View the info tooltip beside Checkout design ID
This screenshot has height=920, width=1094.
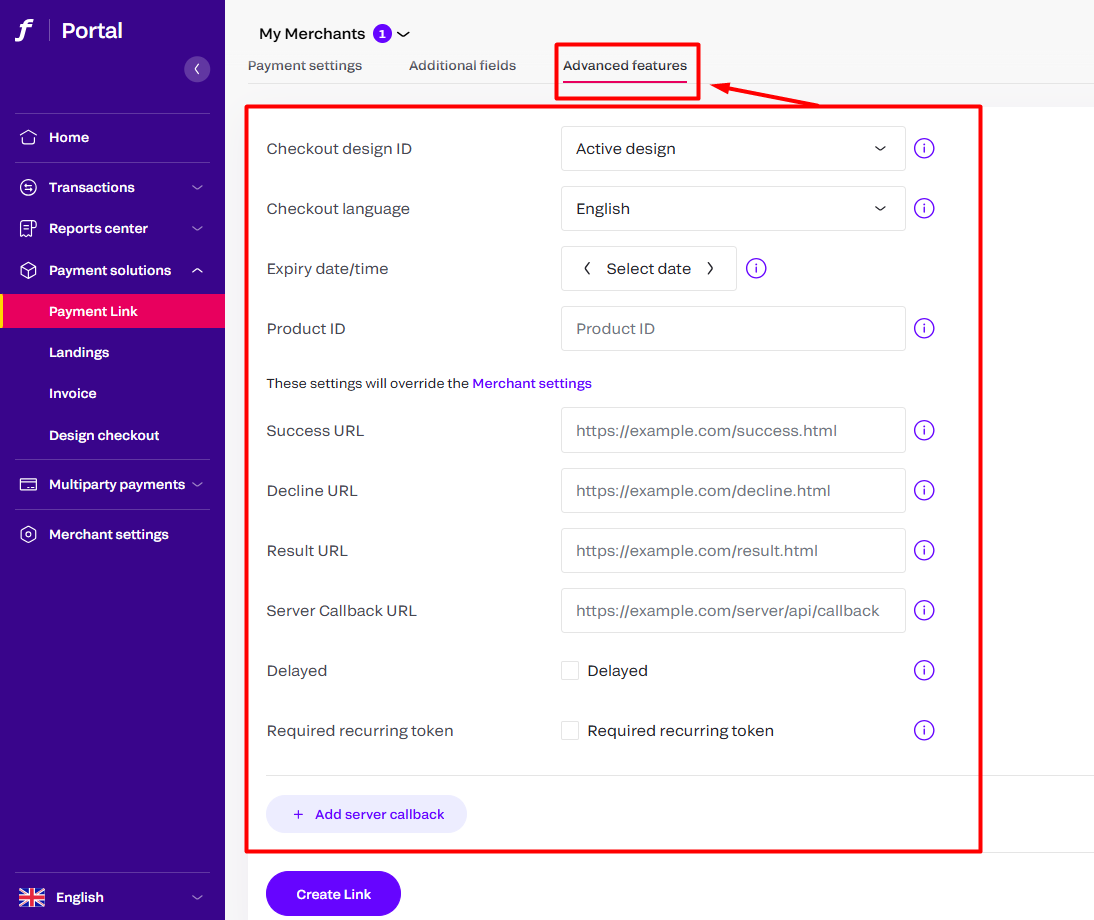(923, 148)
